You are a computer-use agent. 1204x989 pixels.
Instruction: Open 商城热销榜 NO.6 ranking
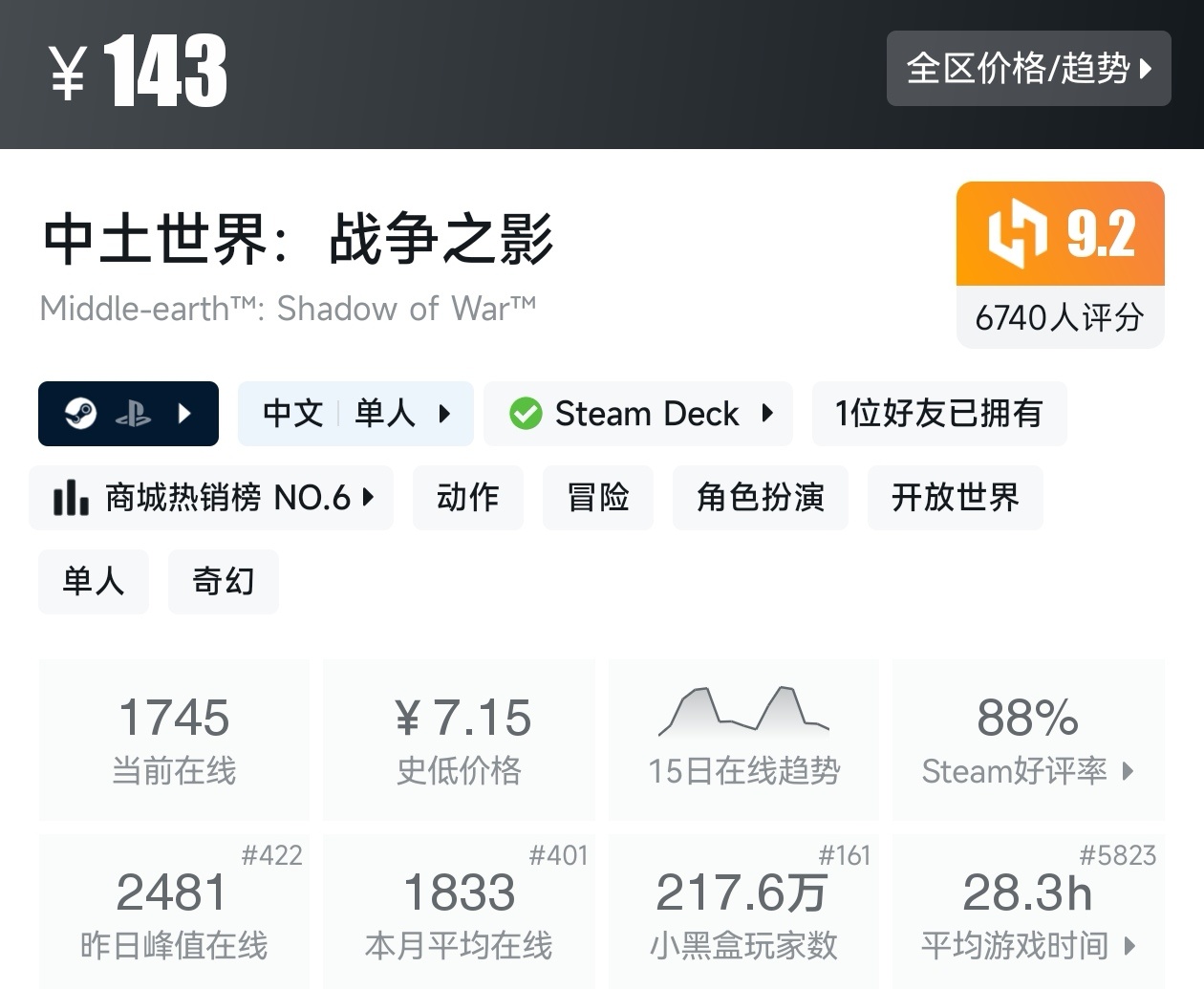211,497
